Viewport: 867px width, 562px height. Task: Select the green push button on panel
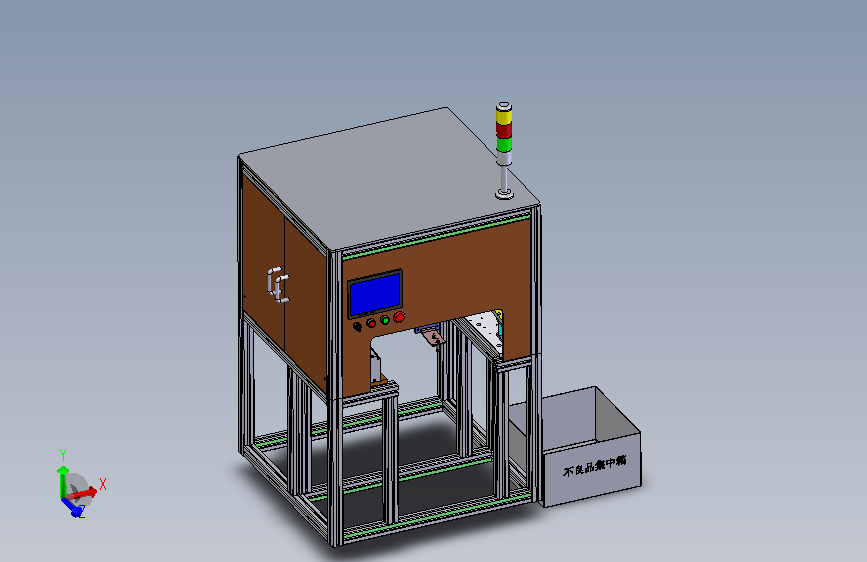coord(385,320)
